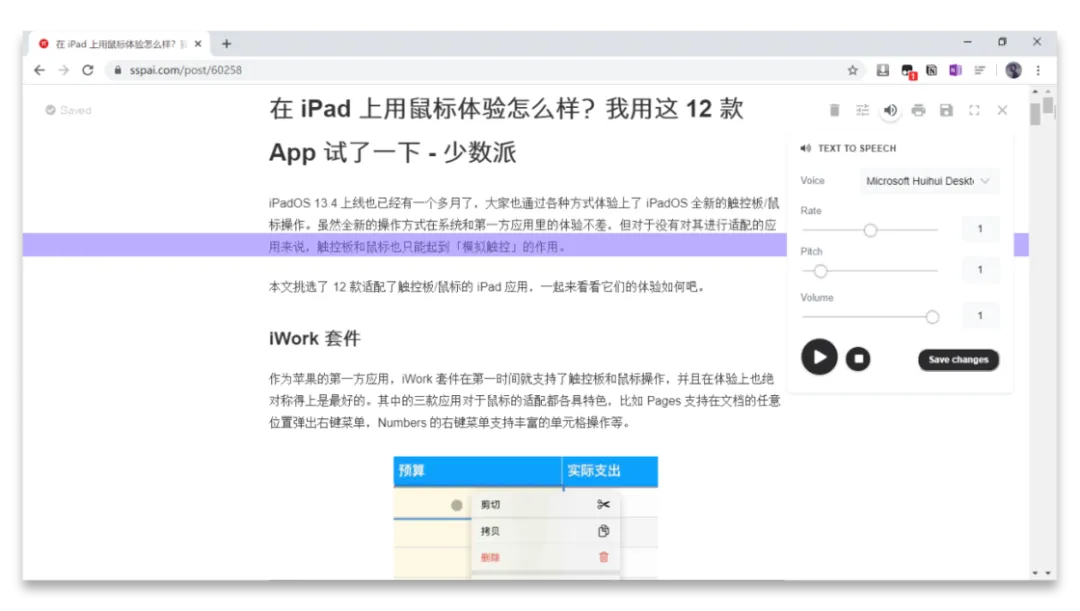Image resolution: width=1080 pixels, height=611 pixels.
Task: Click the OneNote extension icon
Action: tap(955, 70)
